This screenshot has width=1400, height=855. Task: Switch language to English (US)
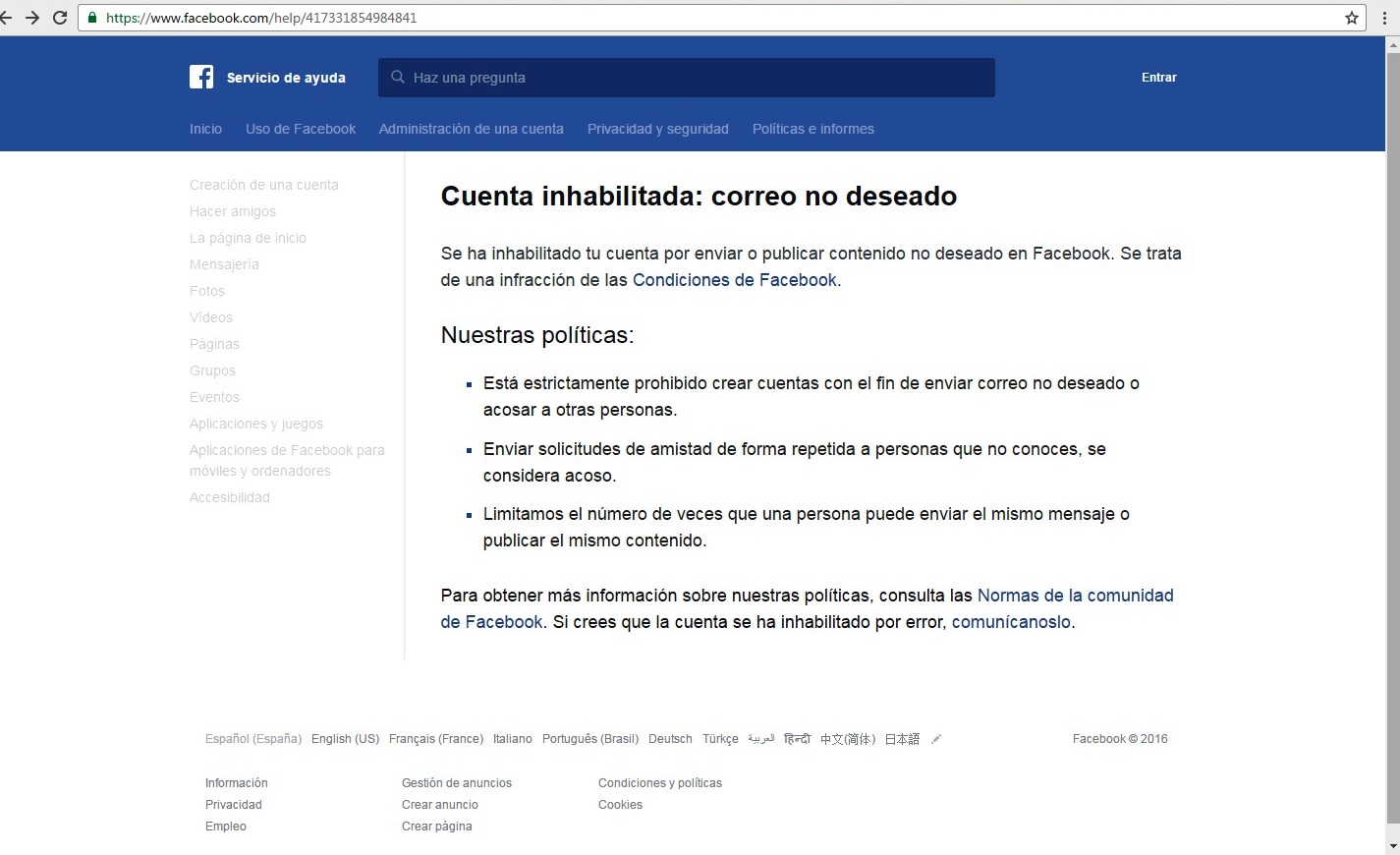point(345,739)
